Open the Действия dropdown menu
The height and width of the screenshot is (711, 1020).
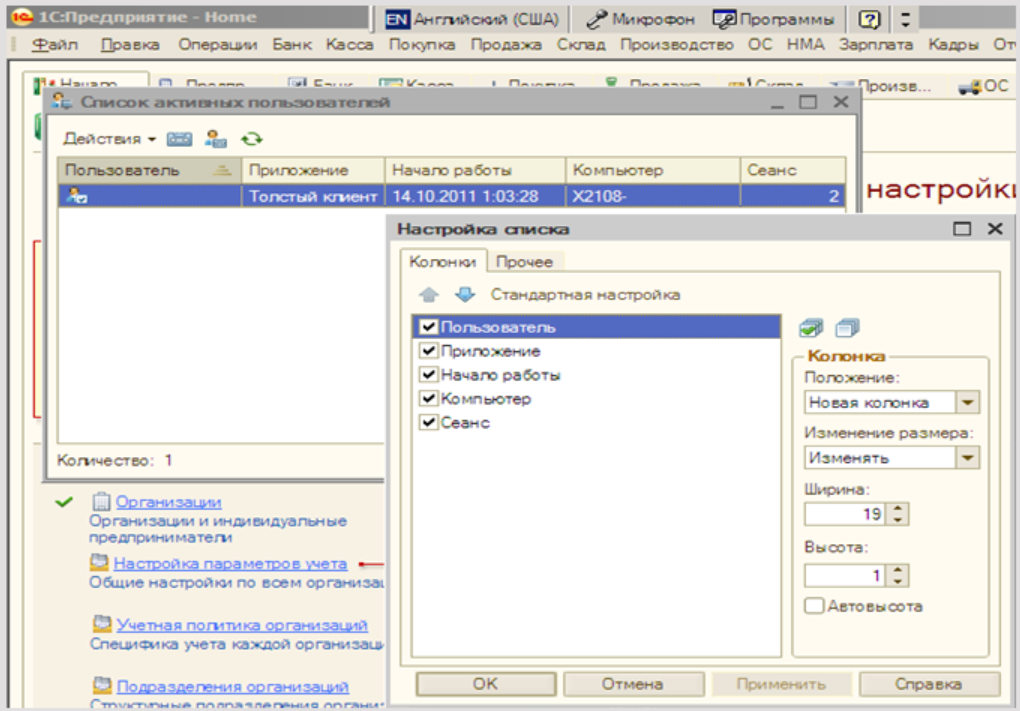109,139
